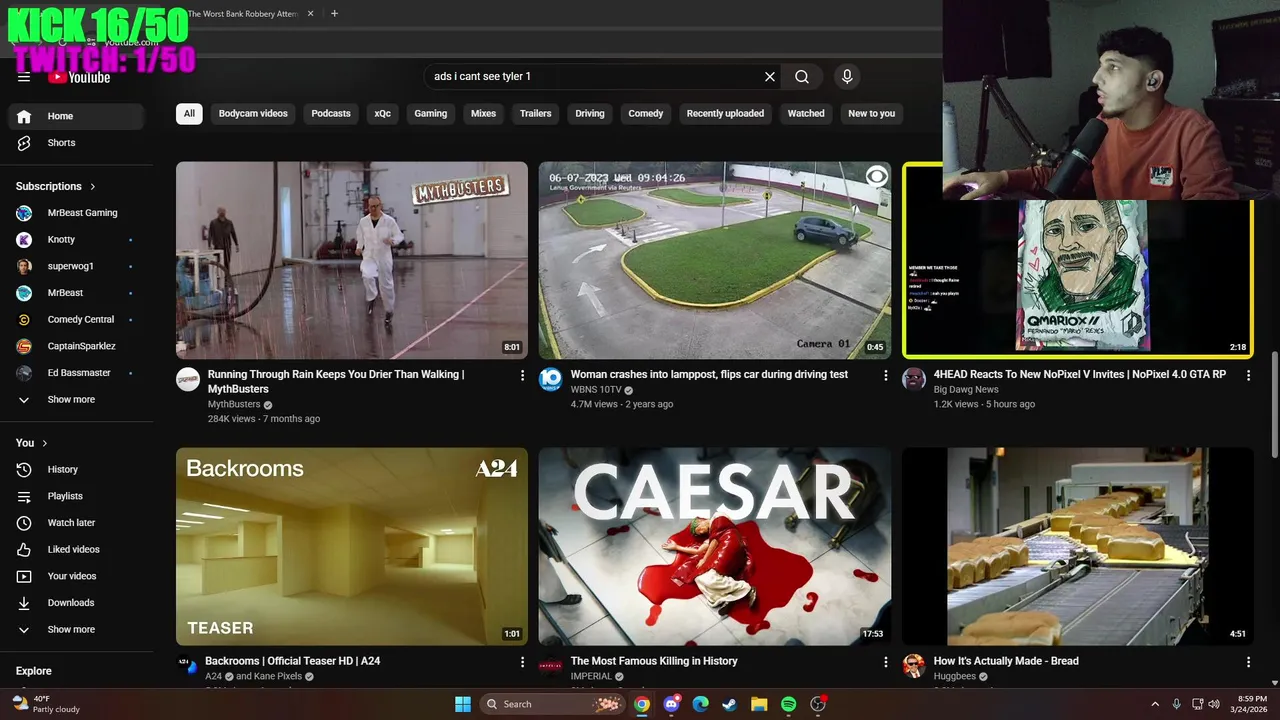
Task: Open the CaptainSparklez subscription
Action: pyautogui.click(x=77, y=346)
